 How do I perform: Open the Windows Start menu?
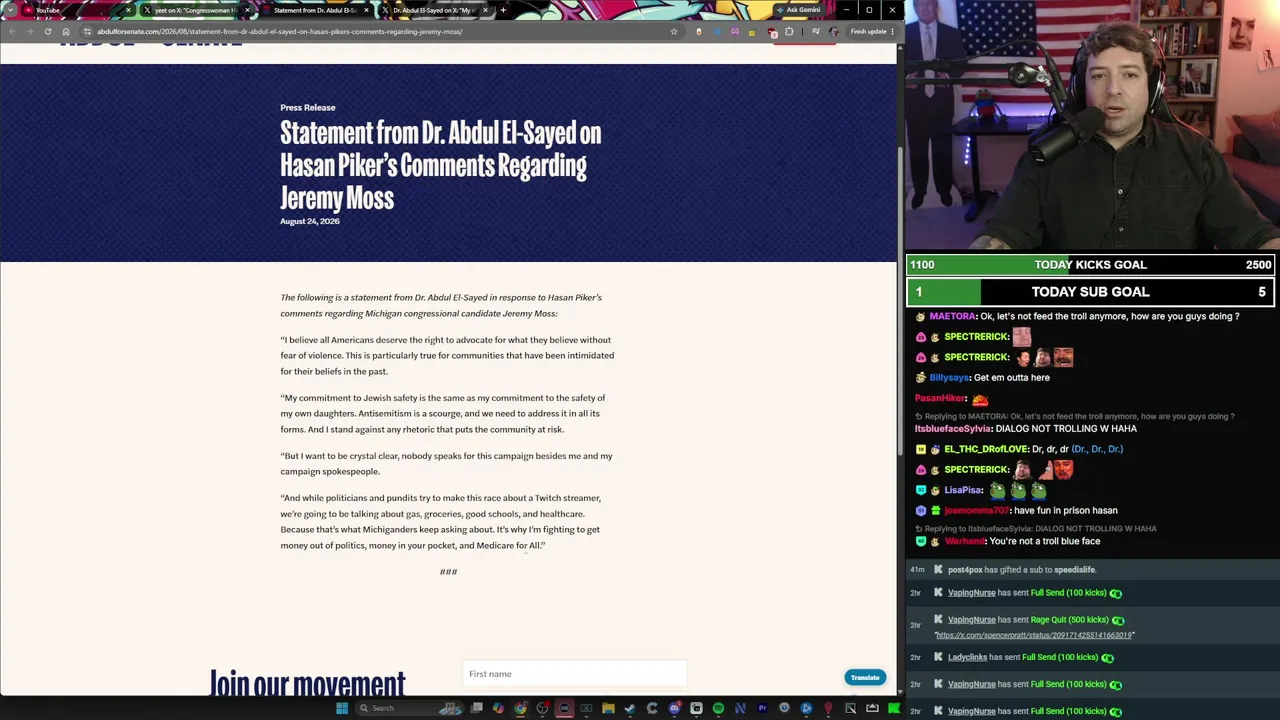click(x=342, y=708)
